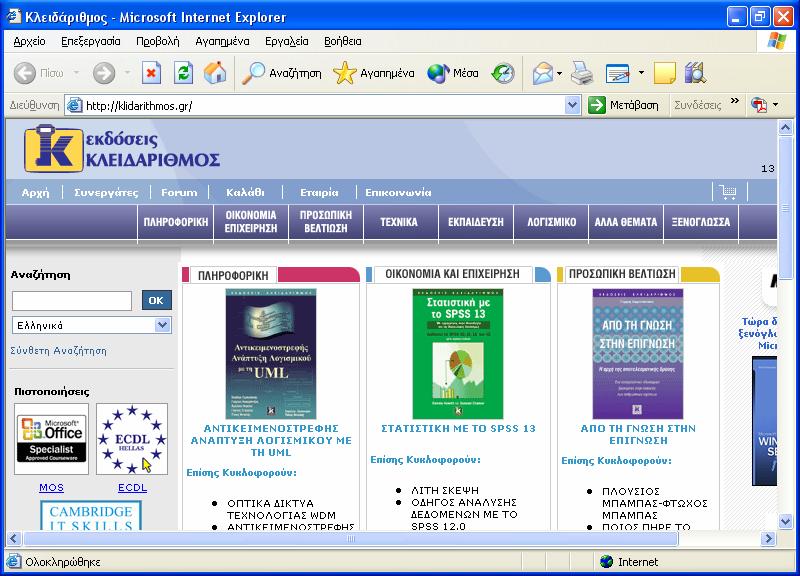
Task: Click the Microsoft Office Specialist badge
Action: point(51,439)
